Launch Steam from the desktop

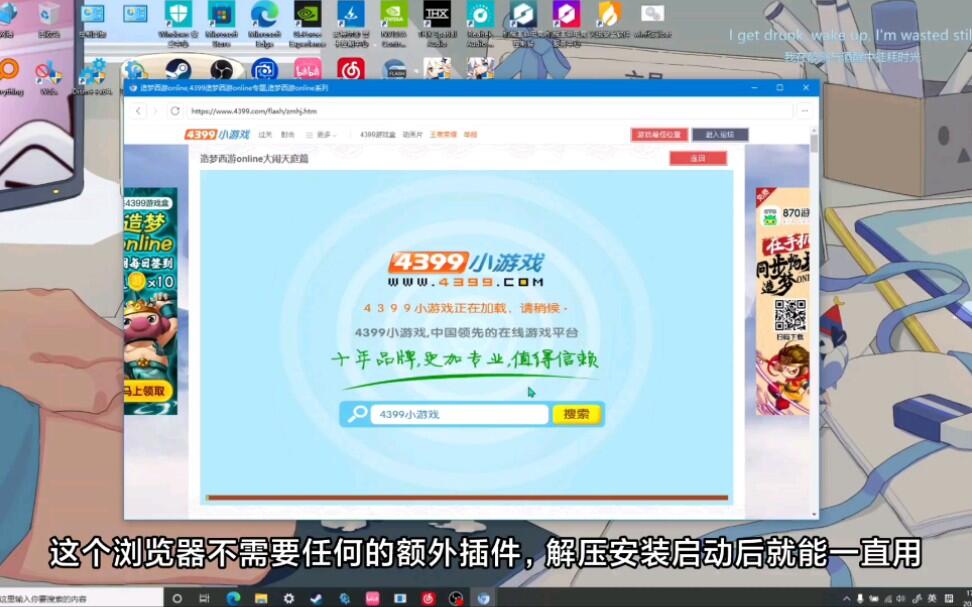(179, 70)
